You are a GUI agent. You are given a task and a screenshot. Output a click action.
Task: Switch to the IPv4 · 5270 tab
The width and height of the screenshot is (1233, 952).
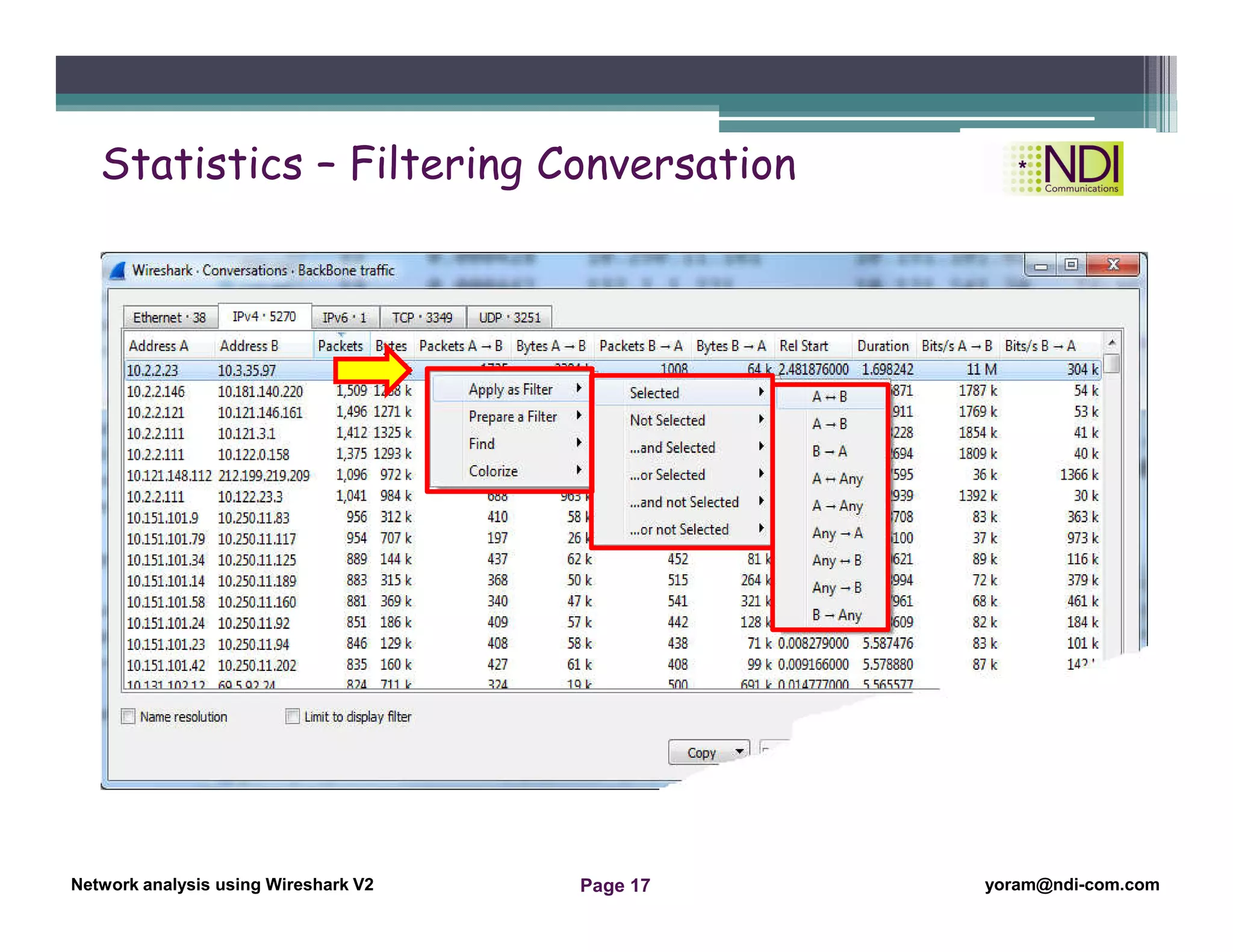[264, 316]
